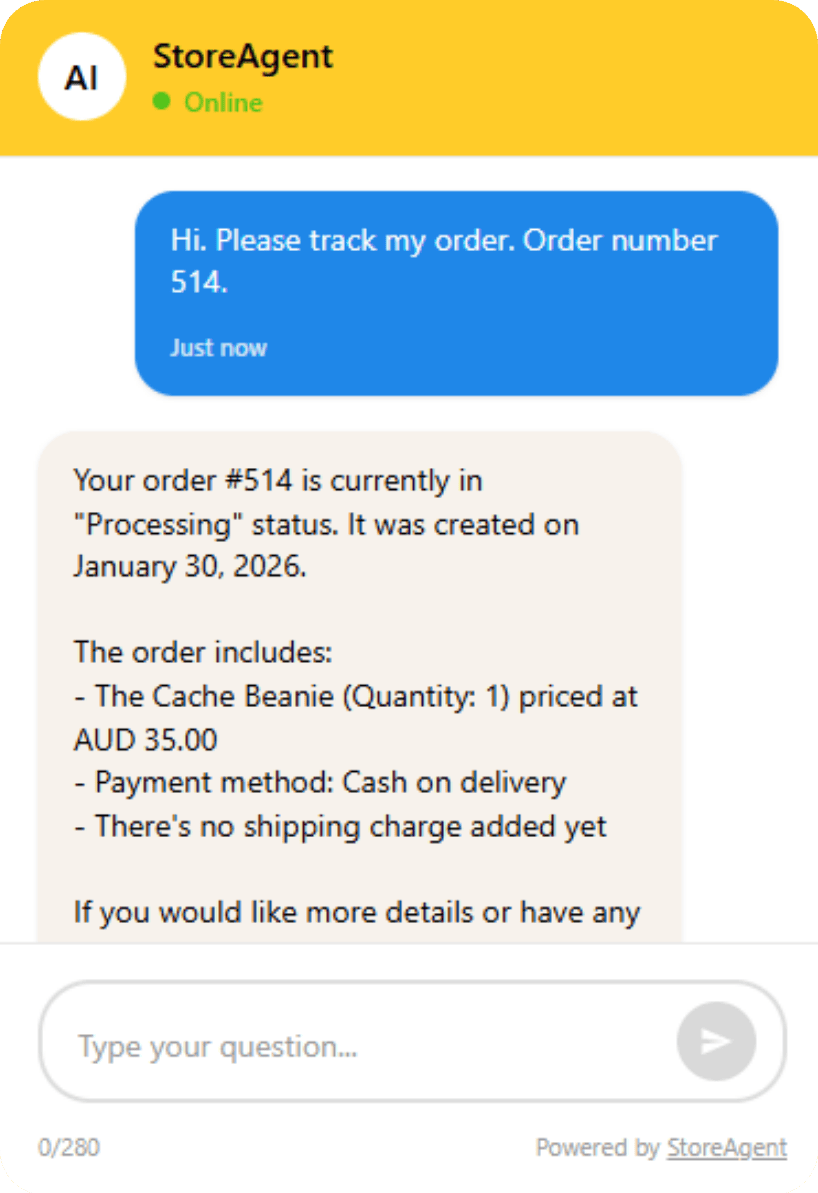Click the circular send button icon
Image resolution: width=818 pixels, height=1193 pixels.
pyautogui.click(x=715, y=1041)
